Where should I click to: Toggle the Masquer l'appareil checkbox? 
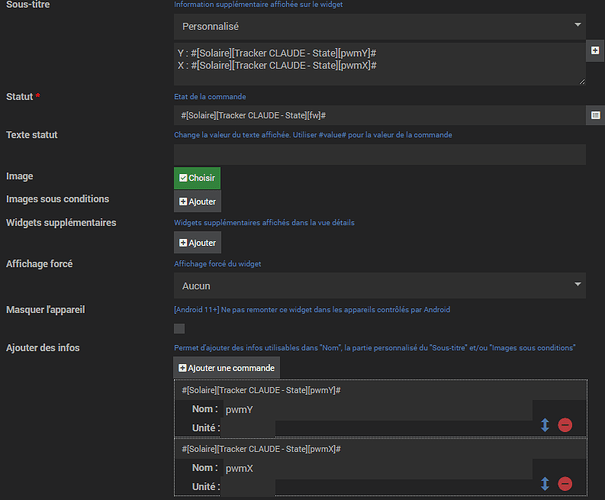(179, 328)
